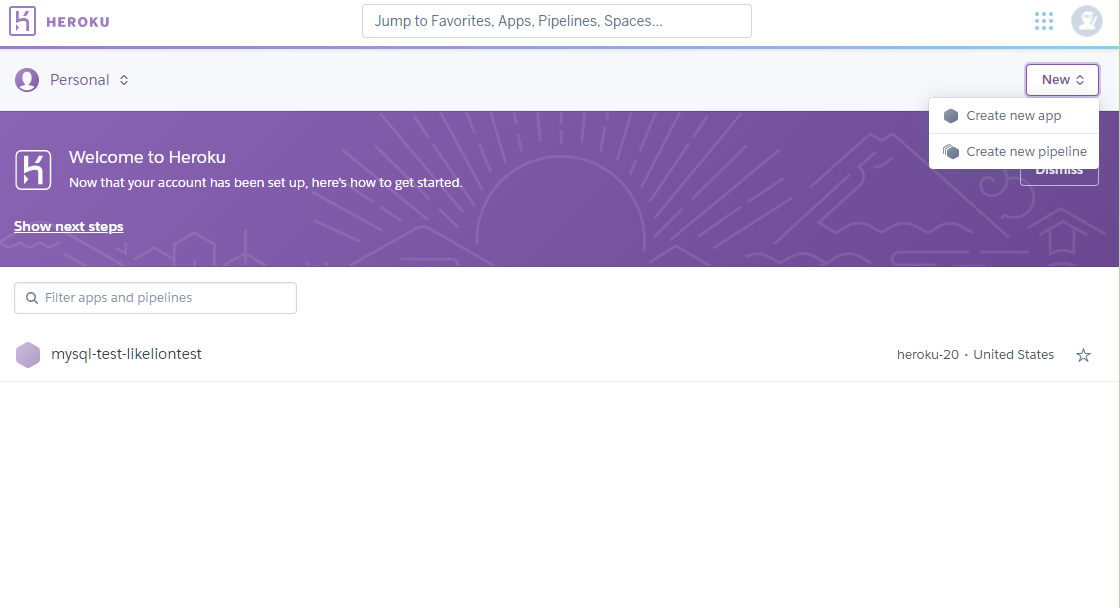The width and height of the screenshot is (1120, 608).
Task: Choose Create new app from the menu
Action: pos(1014,116)
